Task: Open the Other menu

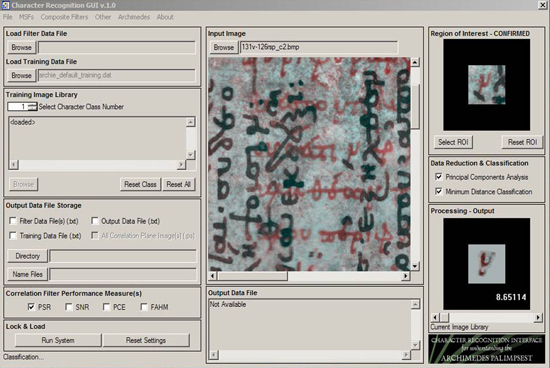Action: [103, 17]
